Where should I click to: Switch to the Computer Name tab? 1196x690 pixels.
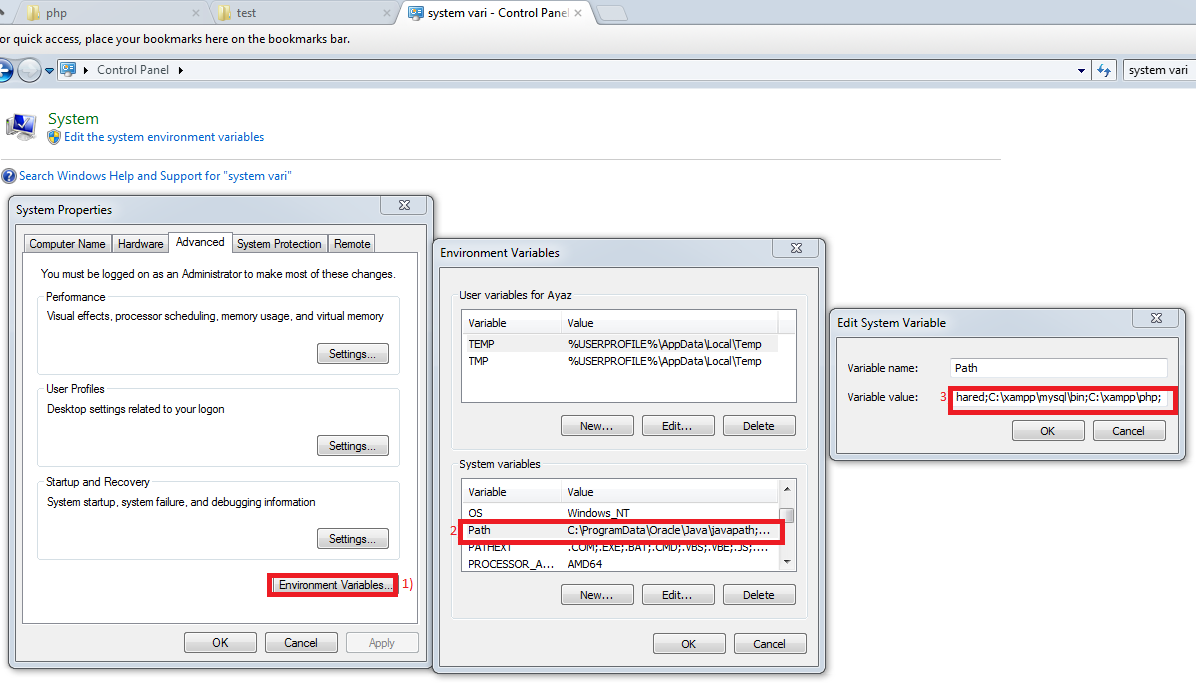67,243
